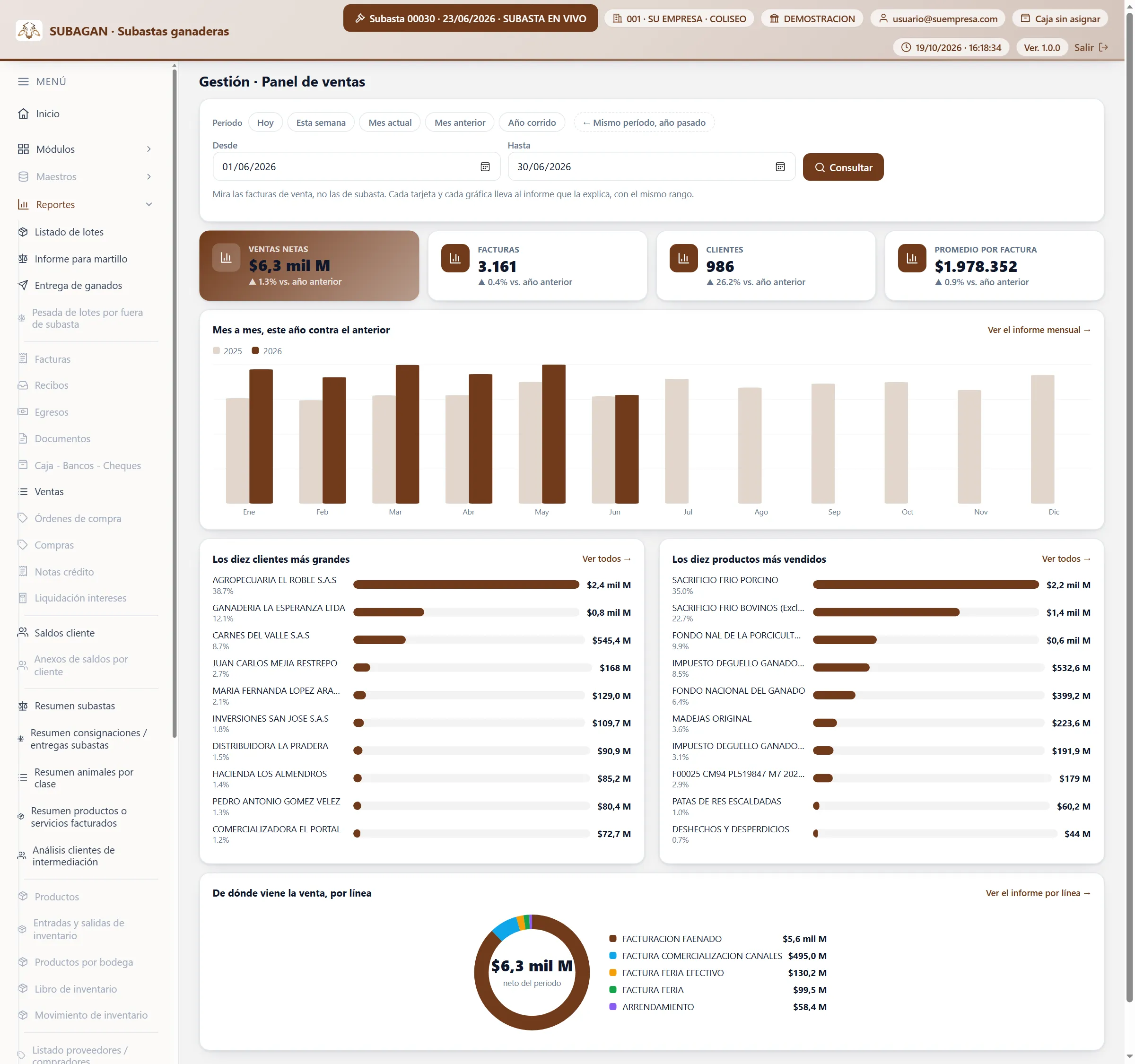
Task: Toggle Mismo período, año pasado chip
Action: point(644,122)
